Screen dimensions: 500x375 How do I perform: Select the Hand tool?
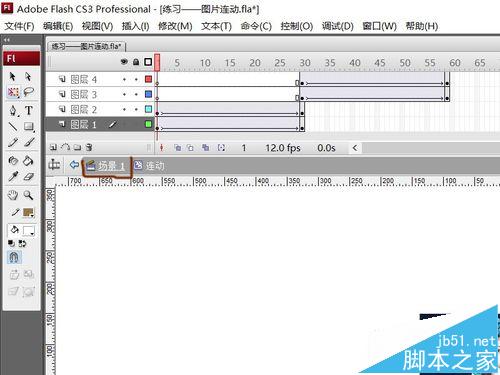tap(13, 195)
